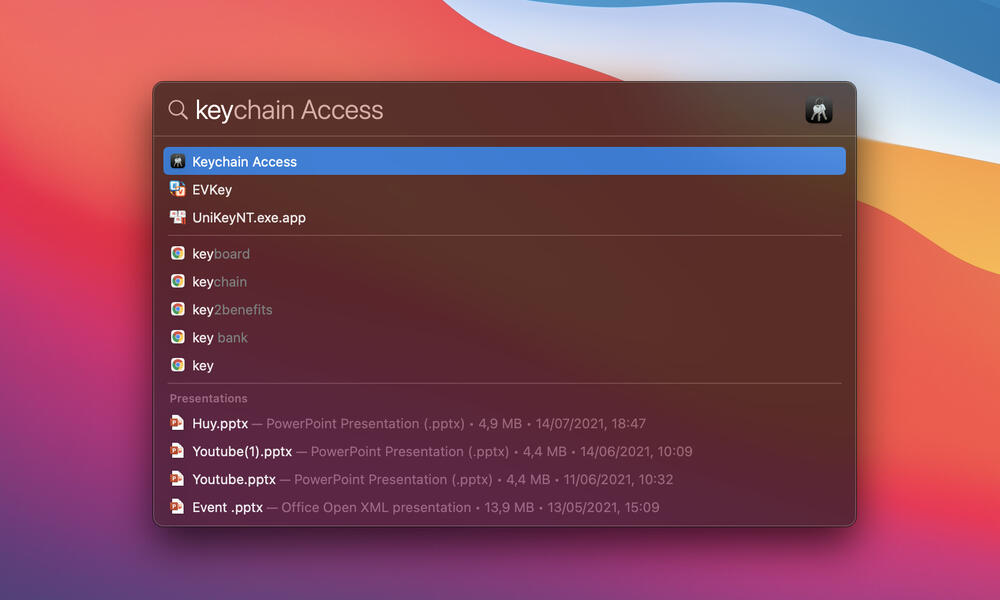
Task: Click the Keychain Access preview icon in search bar
Action: (x=819, y=110)
